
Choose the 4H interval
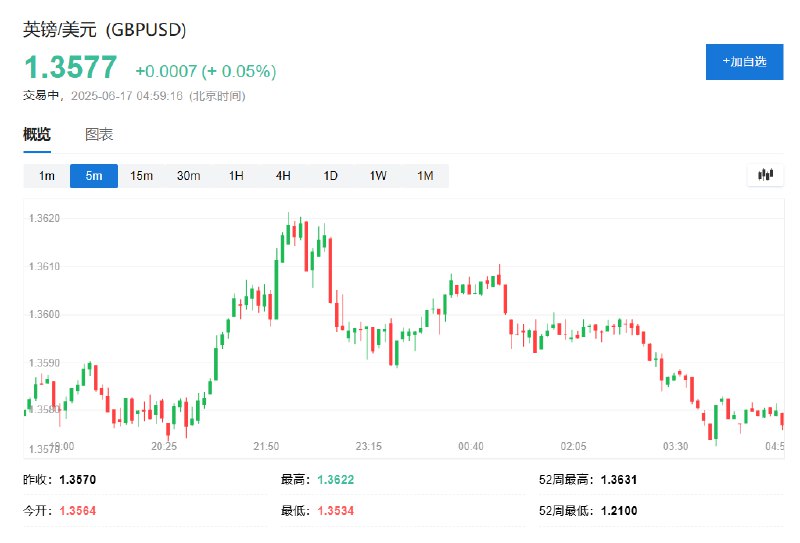click(283, 176)
